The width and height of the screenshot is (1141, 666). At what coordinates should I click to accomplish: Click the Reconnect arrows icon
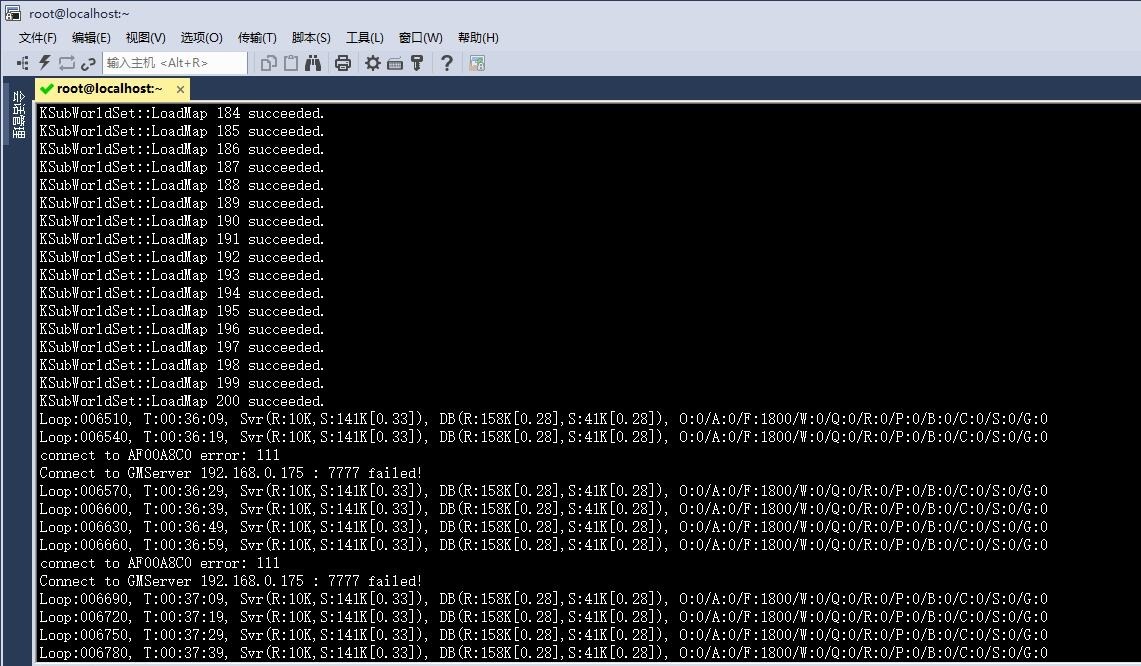click(67, 63)
